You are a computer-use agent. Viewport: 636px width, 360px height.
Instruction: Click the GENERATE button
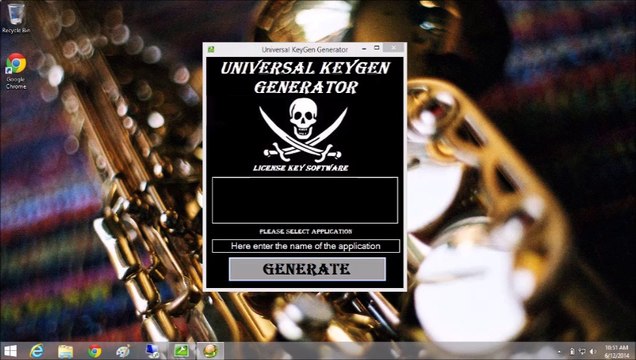[x=307, y=269]
